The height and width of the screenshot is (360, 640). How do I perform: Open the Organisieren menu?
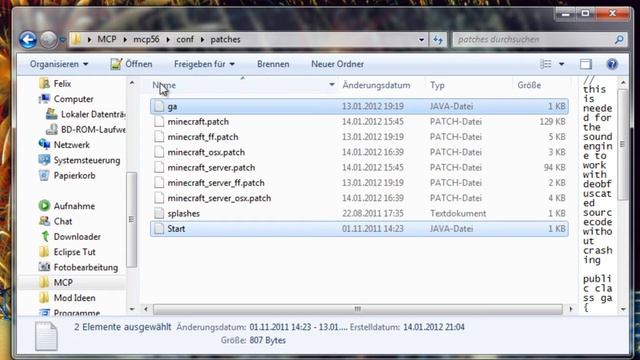tap(59, 64)
